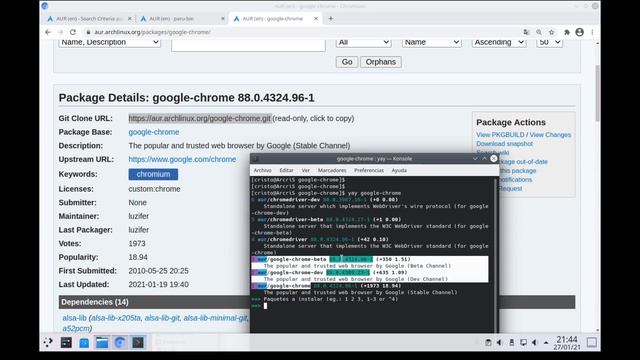
Task: Close the Search Criteria tab
Action: [130, 19]
